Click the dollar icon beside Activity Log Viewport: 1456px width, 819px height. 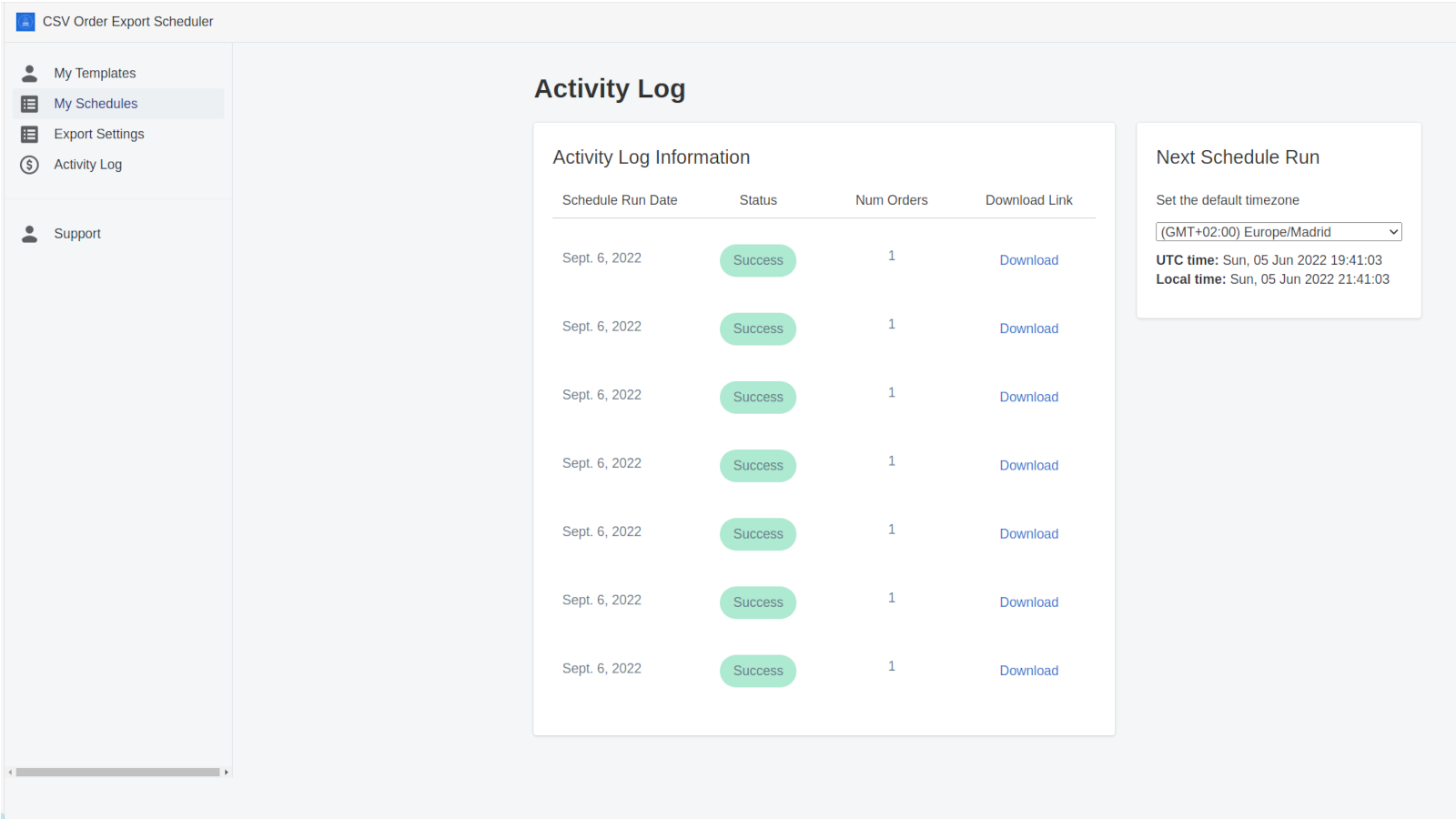coord(29,165)
